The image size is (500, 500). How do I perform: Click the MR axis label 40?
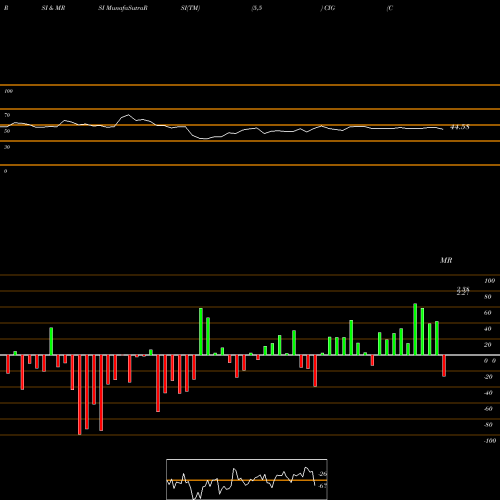click(x=488, y=329)
